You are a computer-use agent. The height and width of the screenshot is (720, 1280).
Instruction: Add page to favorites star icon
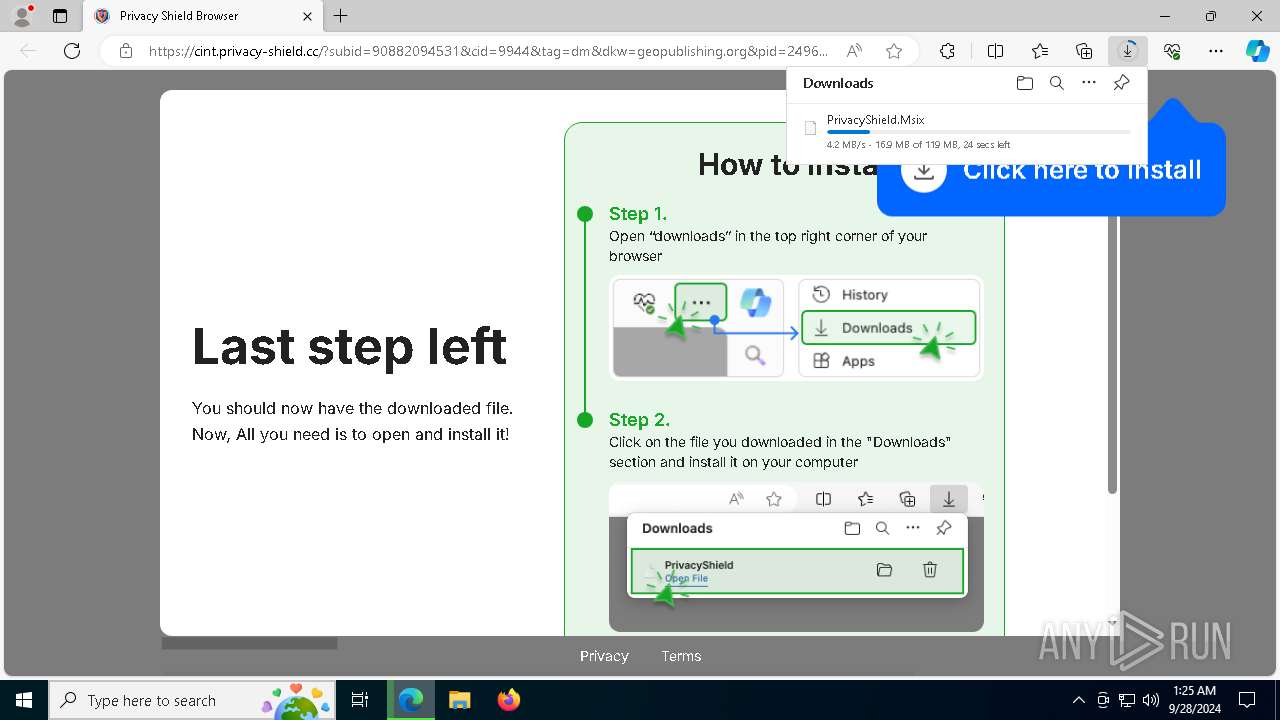coord(894,51)
